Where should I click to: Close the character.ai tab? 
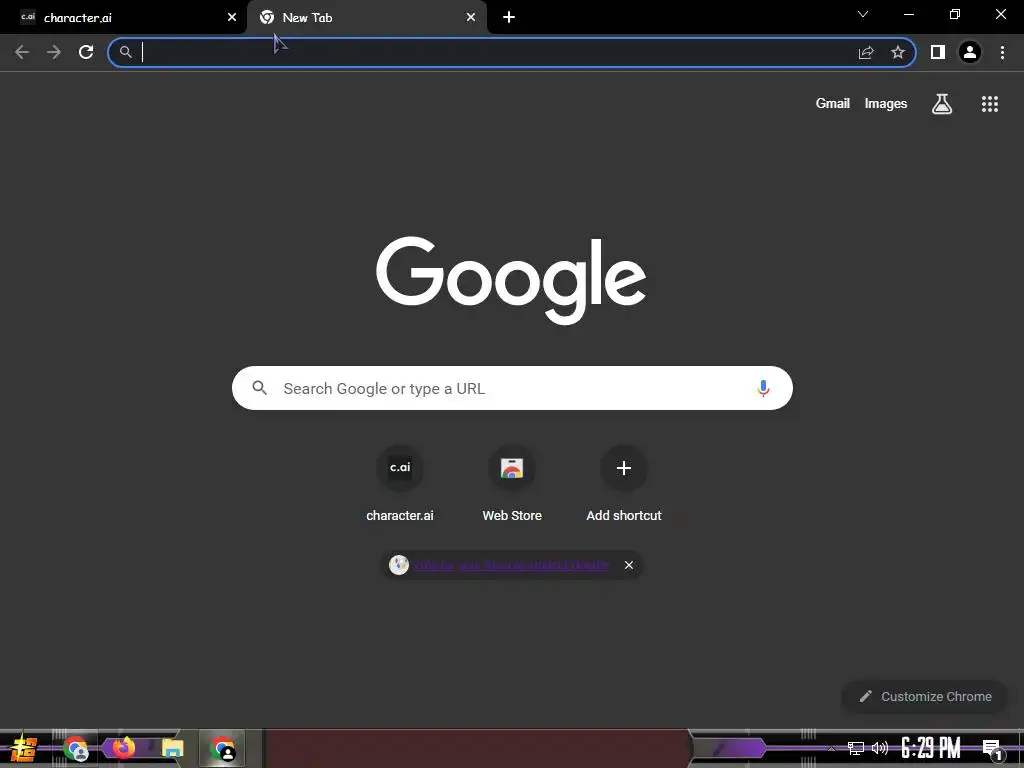coord(232,18)
